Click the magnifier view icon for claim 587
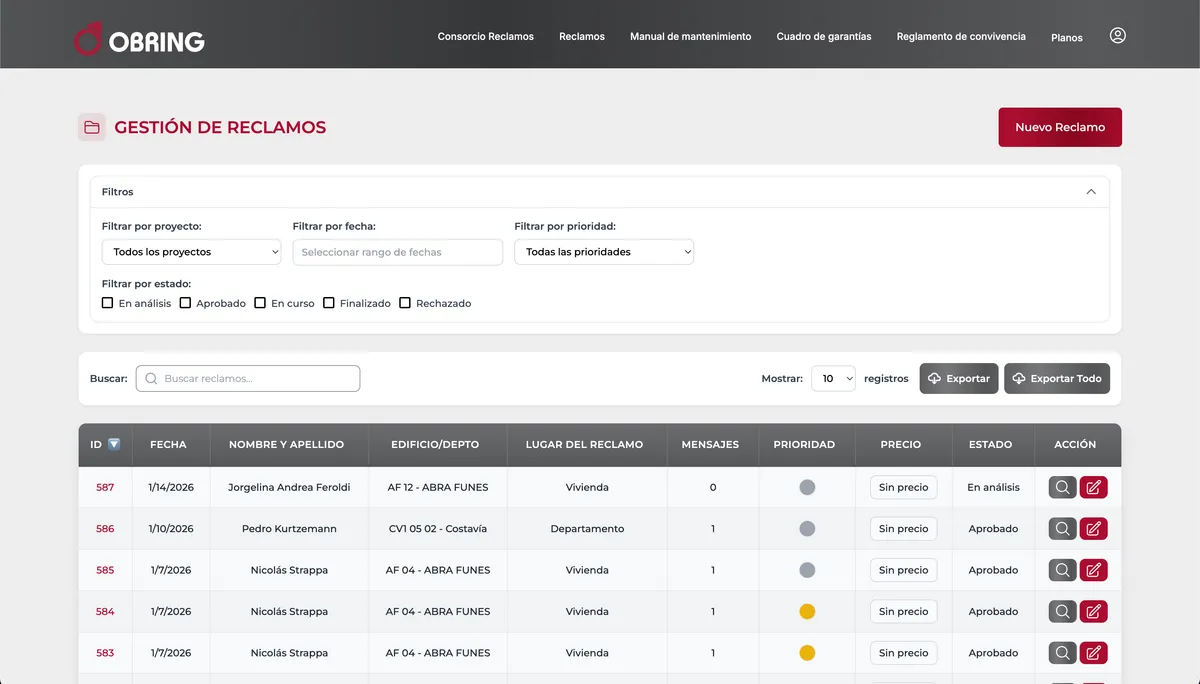This screenshot has height=684, width=1200. [1062, 487]
